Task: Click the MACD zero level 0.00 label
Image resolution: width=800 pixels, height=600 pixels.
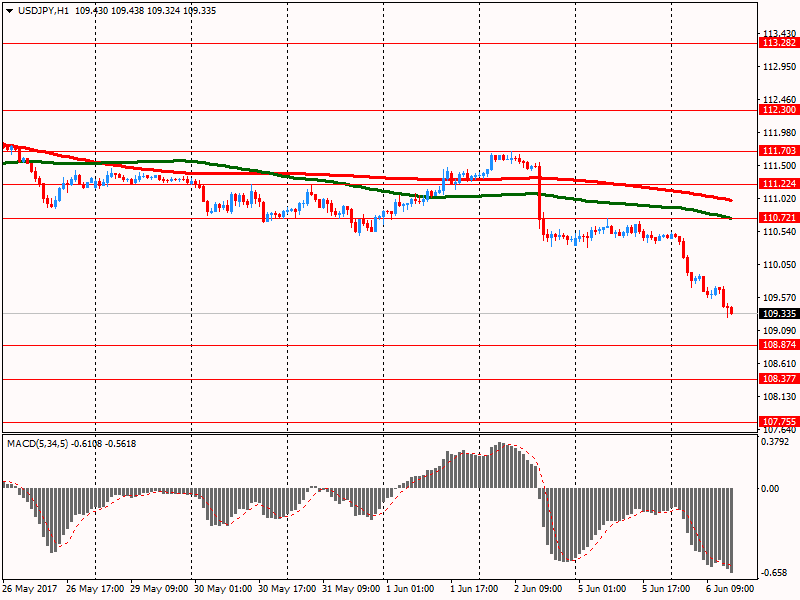Action: point(770,489)
